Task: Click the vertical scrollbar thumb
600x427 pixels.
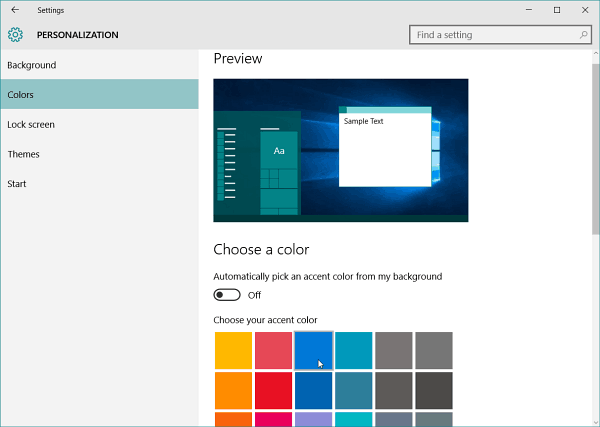Action: point(595,149)
